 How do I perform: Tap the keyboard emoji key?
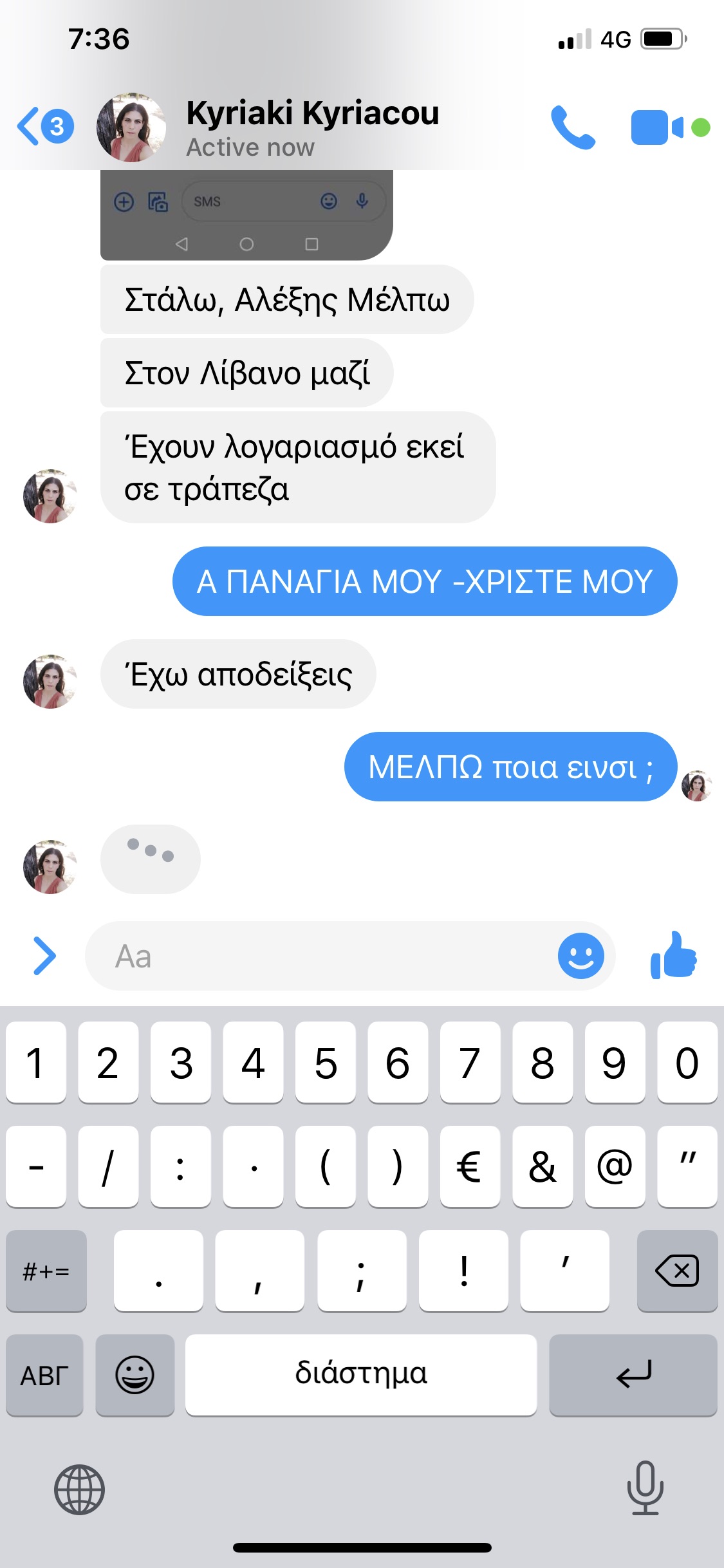[135, 1375]
